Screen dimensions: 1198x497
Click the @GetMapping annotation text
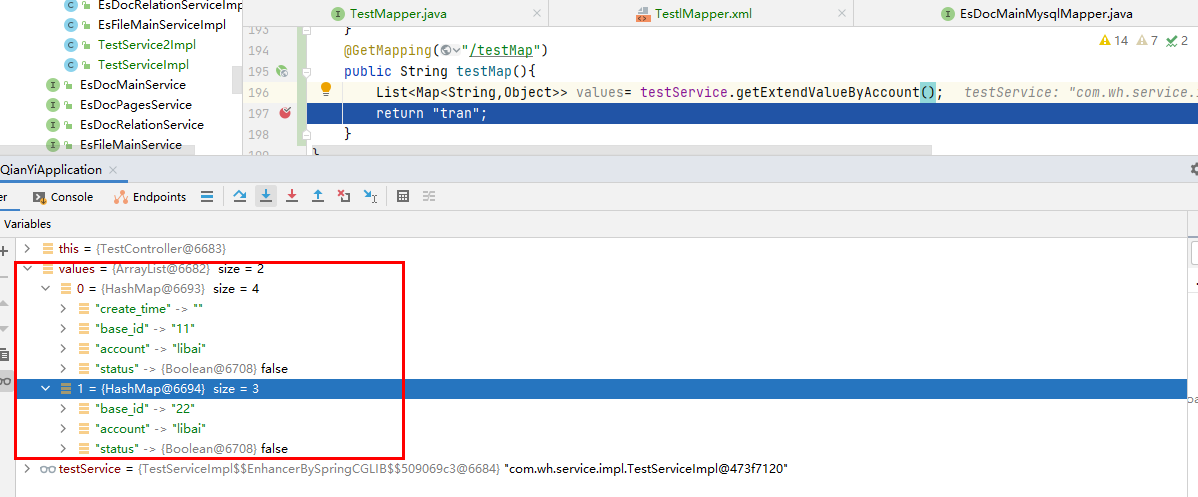tap(388, 50)
